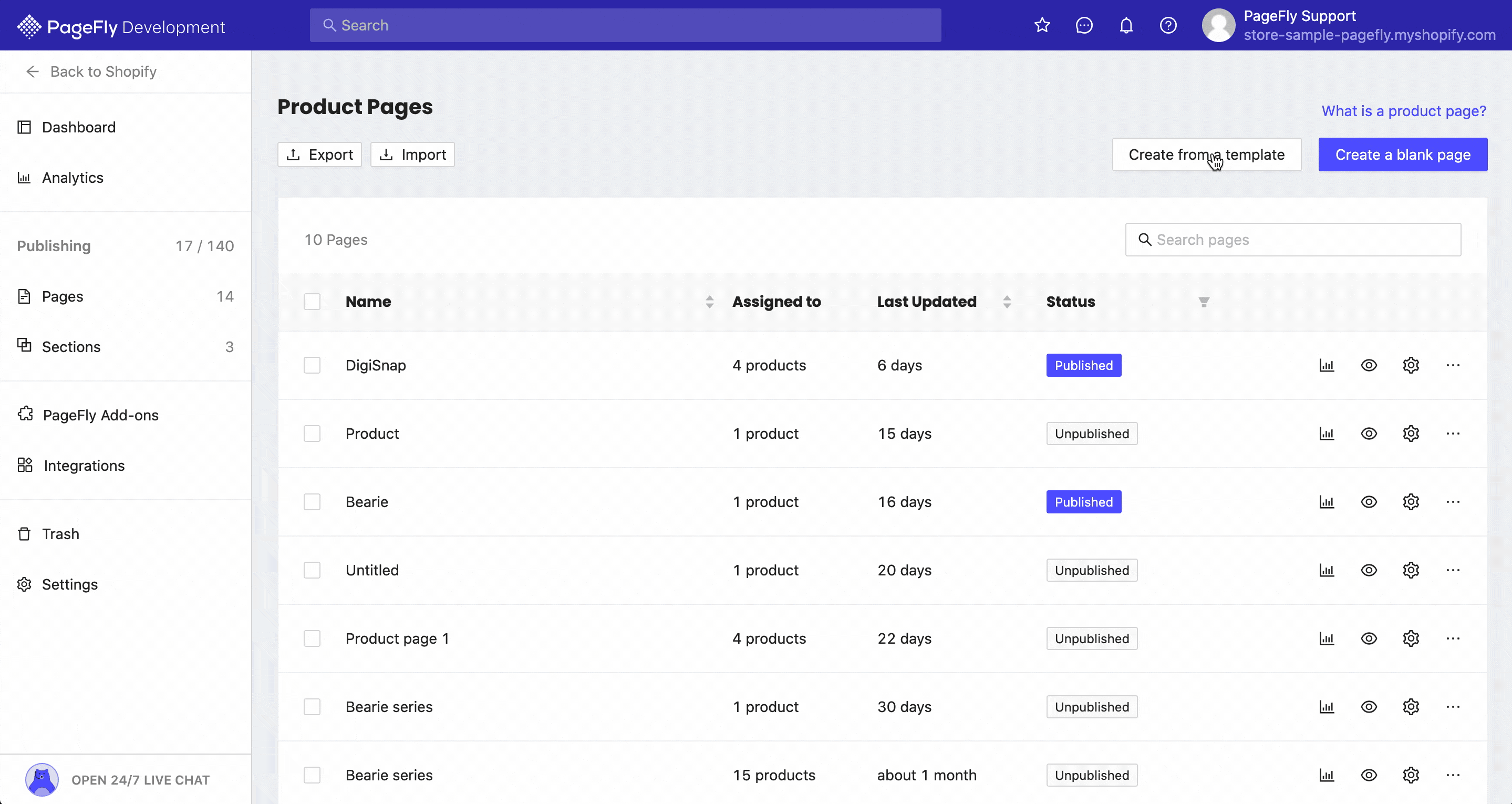Open the Status column filter
The height and width of the screenshot is (804, 1512).
click(x=1203, y=302)
